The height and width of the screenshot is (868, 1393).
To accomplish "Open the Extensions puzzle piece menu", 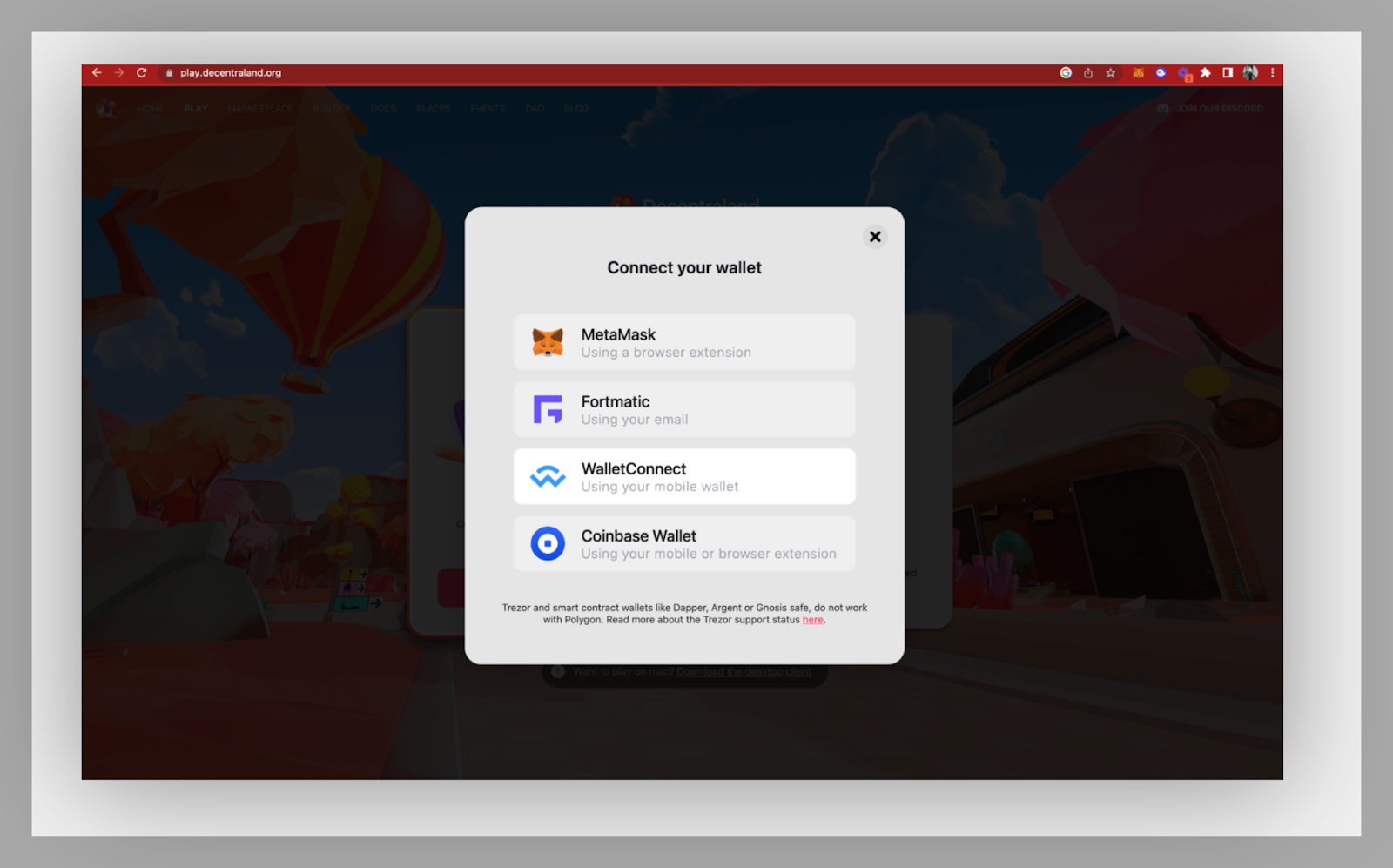I will (1206, 73).
